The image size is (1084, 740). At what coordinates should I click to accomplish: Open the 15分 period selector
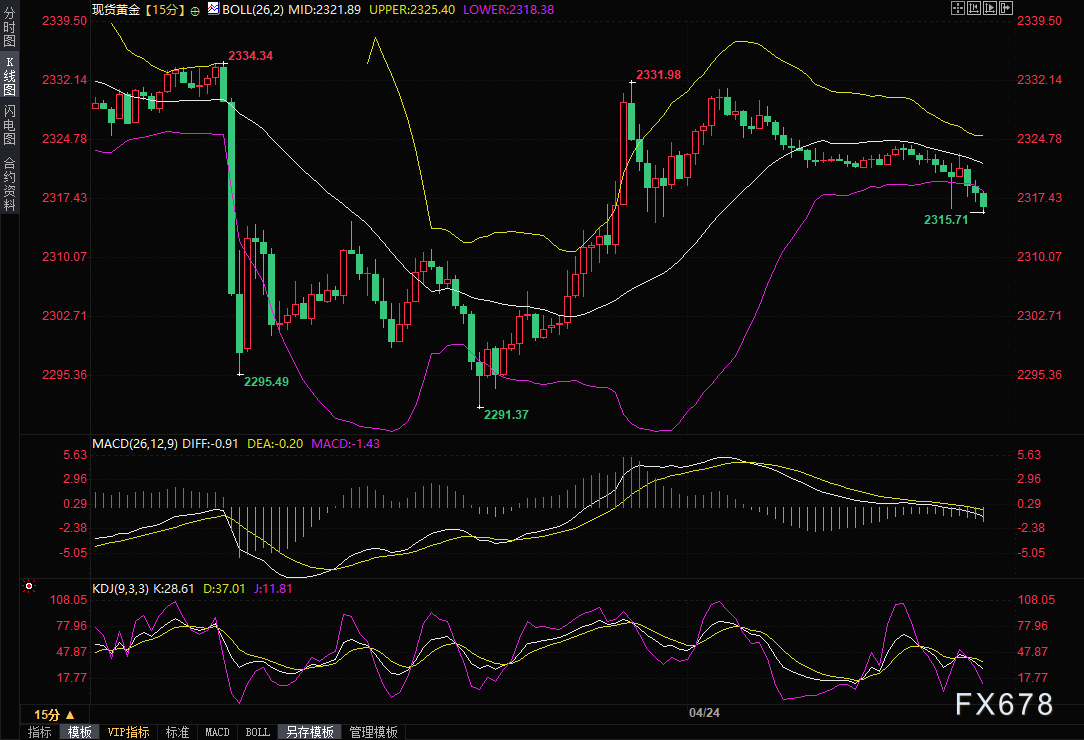(x=54, y=714)
